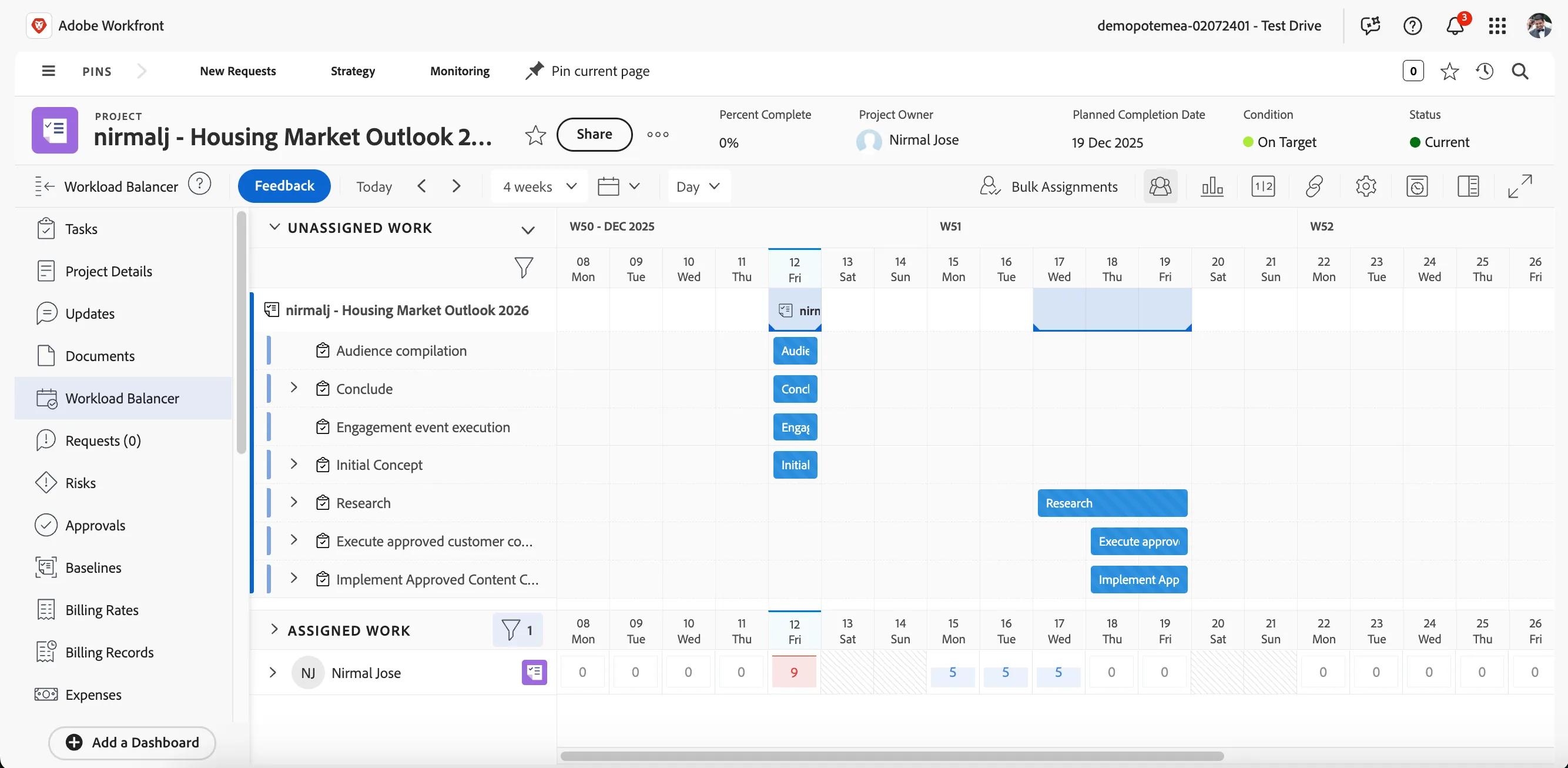Click the link chain icon in toolbar
The height and width of the screenshot is (768, 1568).
coord(1314,186)
